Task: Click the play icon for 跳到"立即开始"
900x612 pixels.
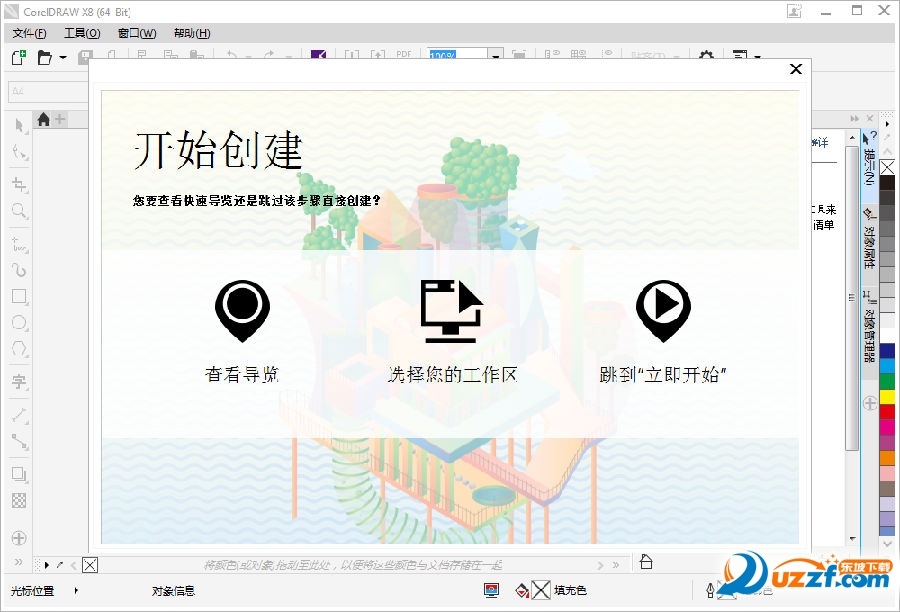Action: click(x=664, y=310)
